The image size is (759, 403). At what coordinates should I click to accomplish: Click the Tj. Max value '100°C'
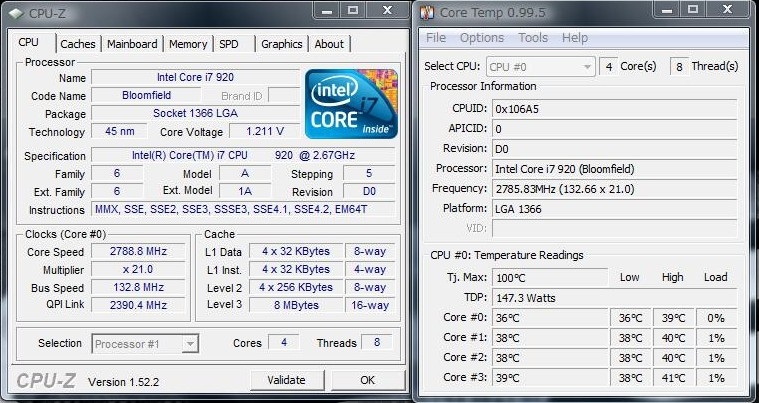(550, 278)
